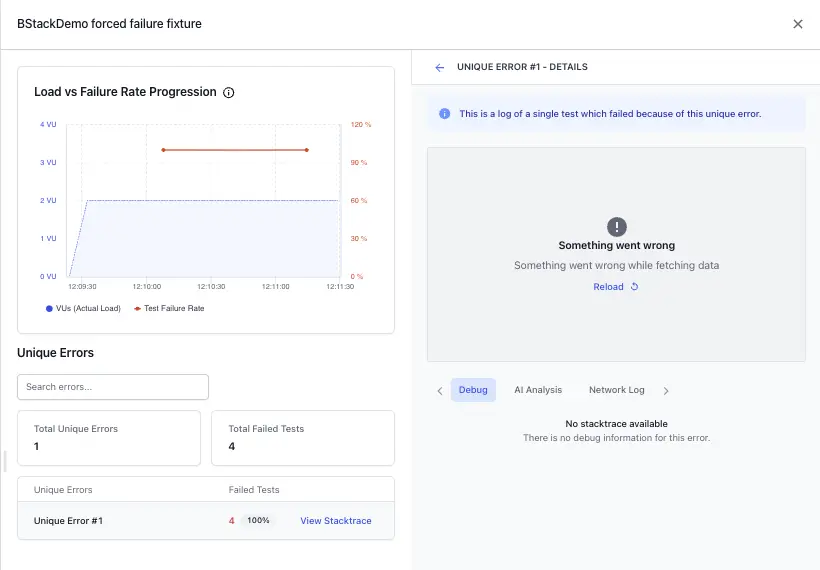
Task: Click the Total Unique Errors card
Action: click(109, 438)
